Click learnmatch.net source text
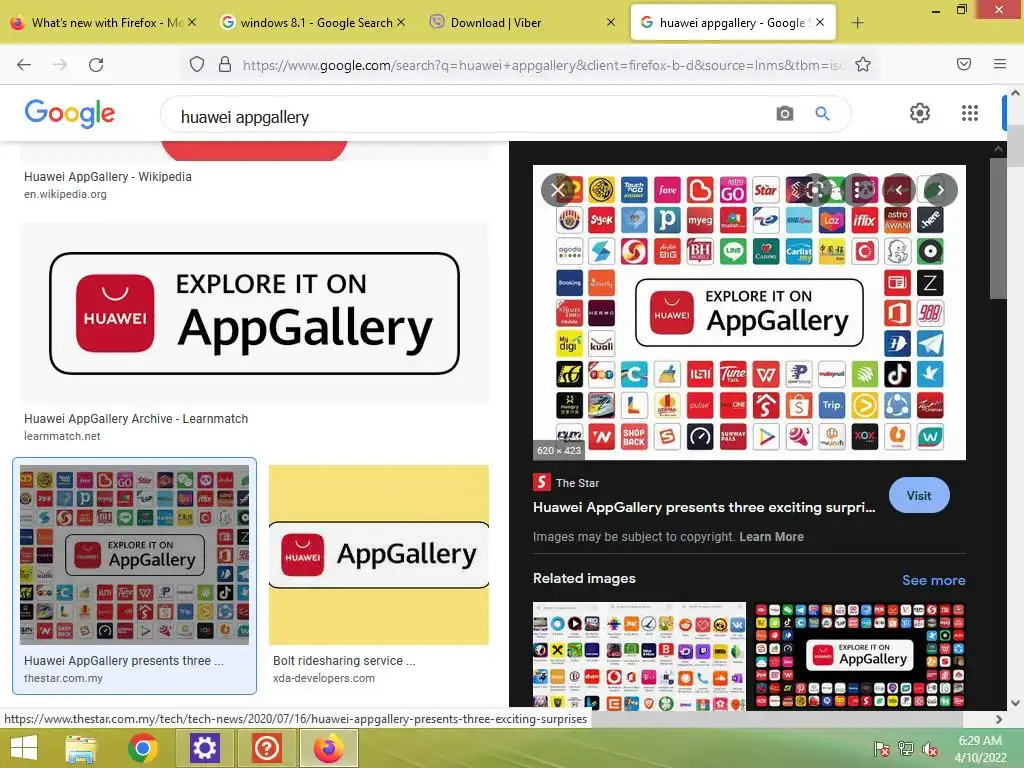 click(x=62, y=436)
